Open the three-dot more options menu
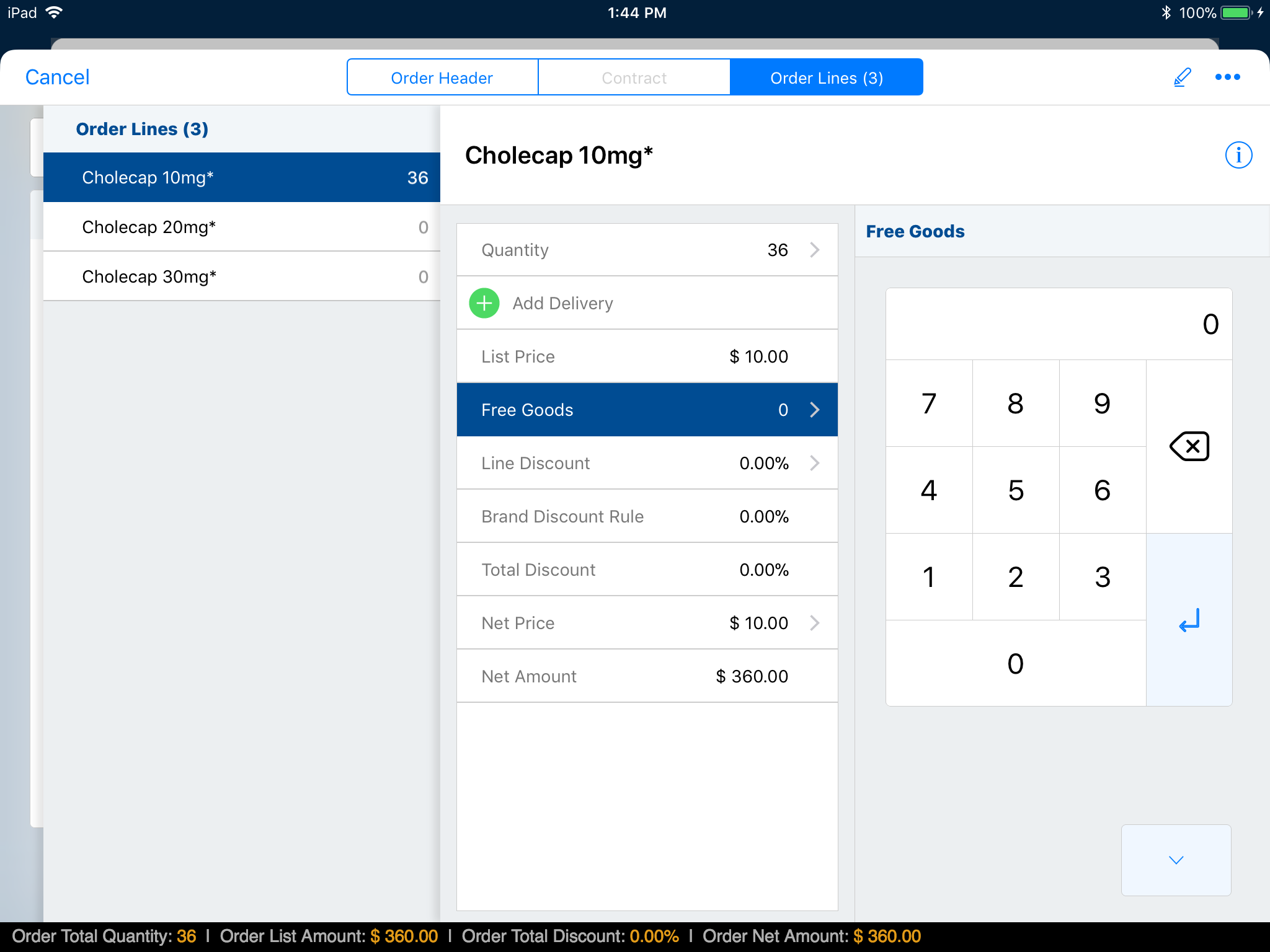The width and height of the screenshot is (1270, 952). (x=1227, y=77)
